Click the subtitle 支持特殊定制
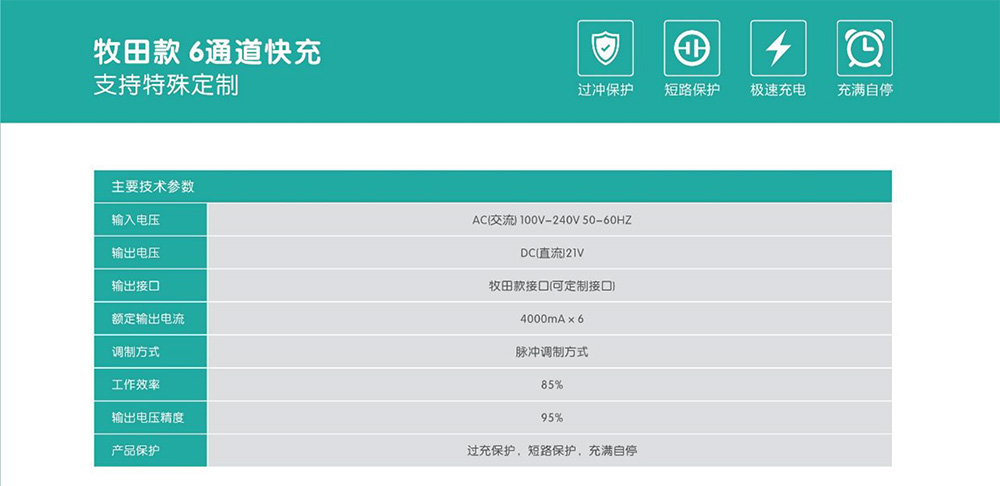 tap(166, 85)
